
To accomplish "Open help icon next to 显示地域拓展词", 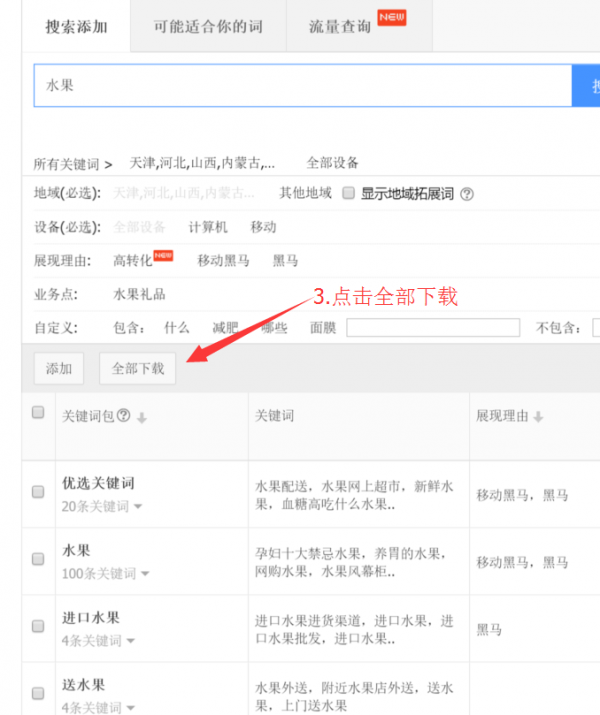I will point(467,194).
